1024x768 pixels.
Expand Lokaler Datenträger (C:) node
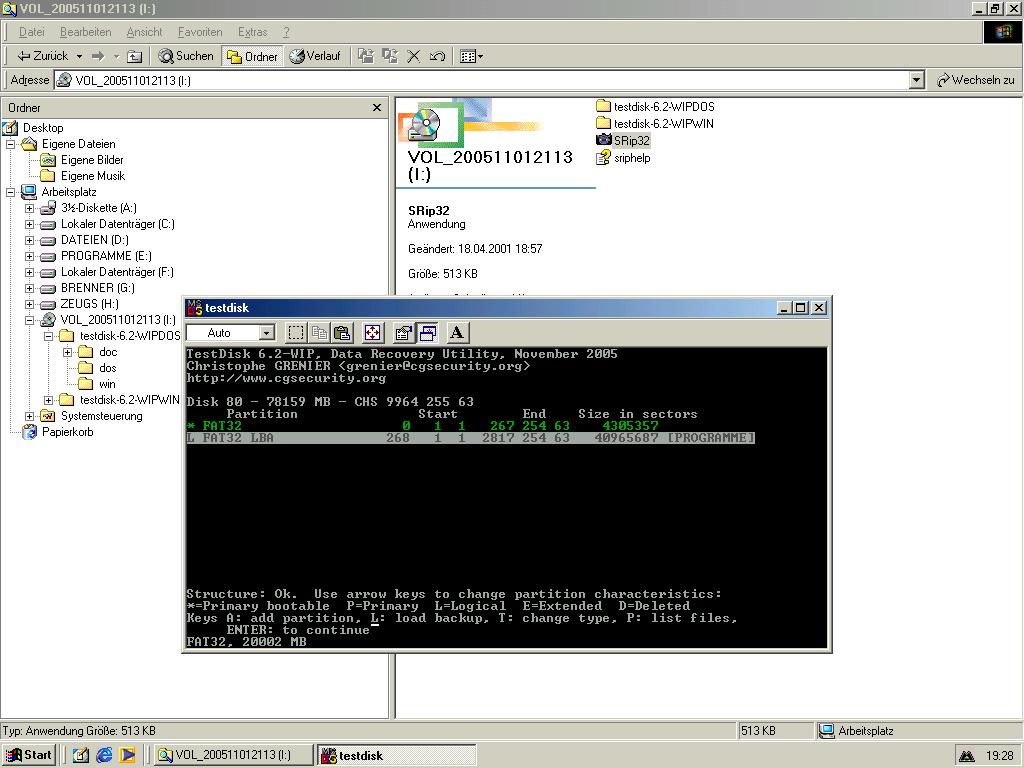pos(29,224)
